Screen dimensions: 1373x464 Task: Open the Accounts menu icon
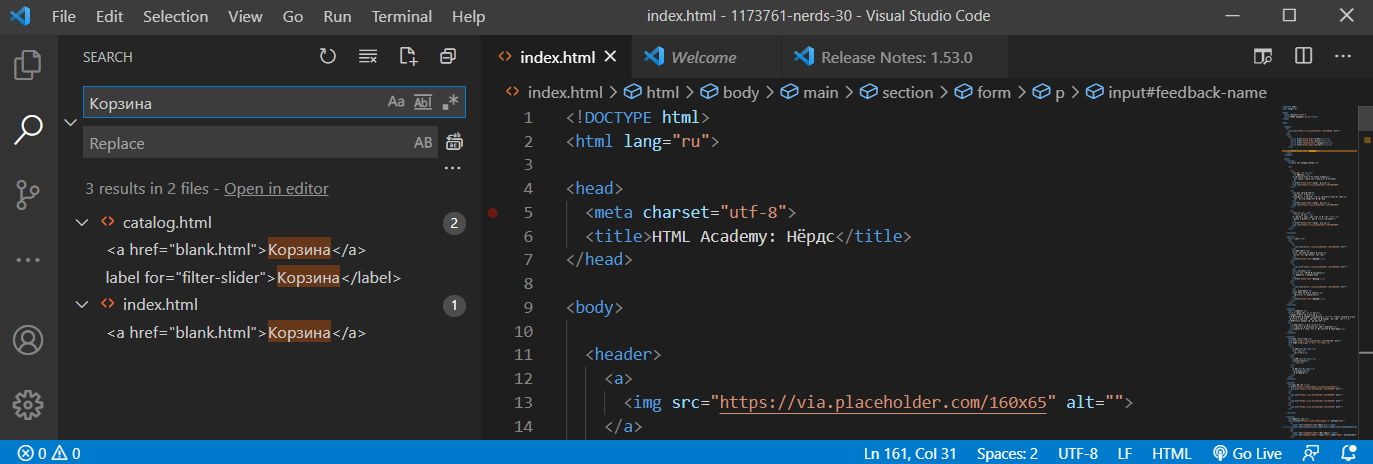28,339
